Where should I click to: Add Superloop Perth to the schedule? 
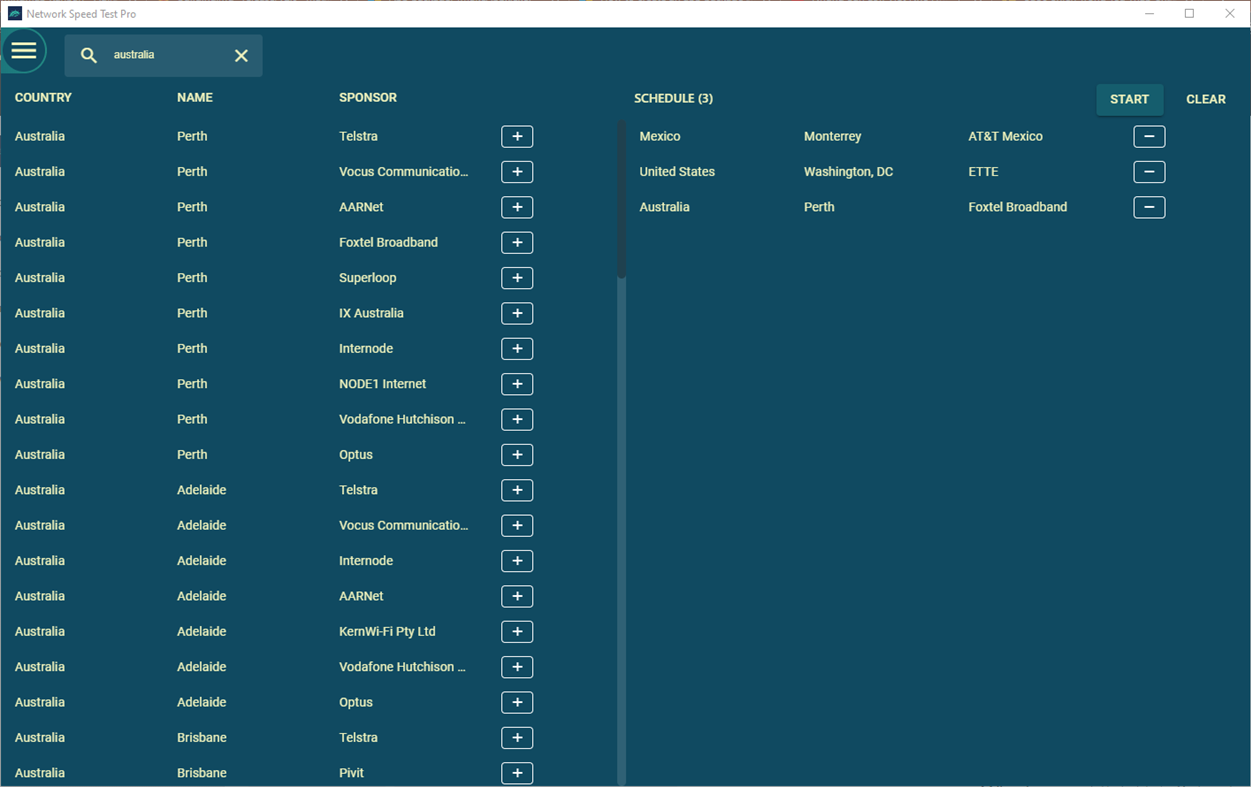pos(517,277)
